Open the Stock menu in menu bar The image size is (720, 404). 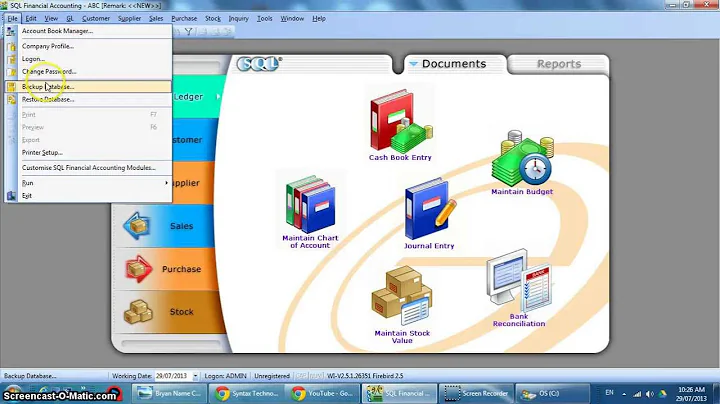pyautogui.click(x=213, y=19)
